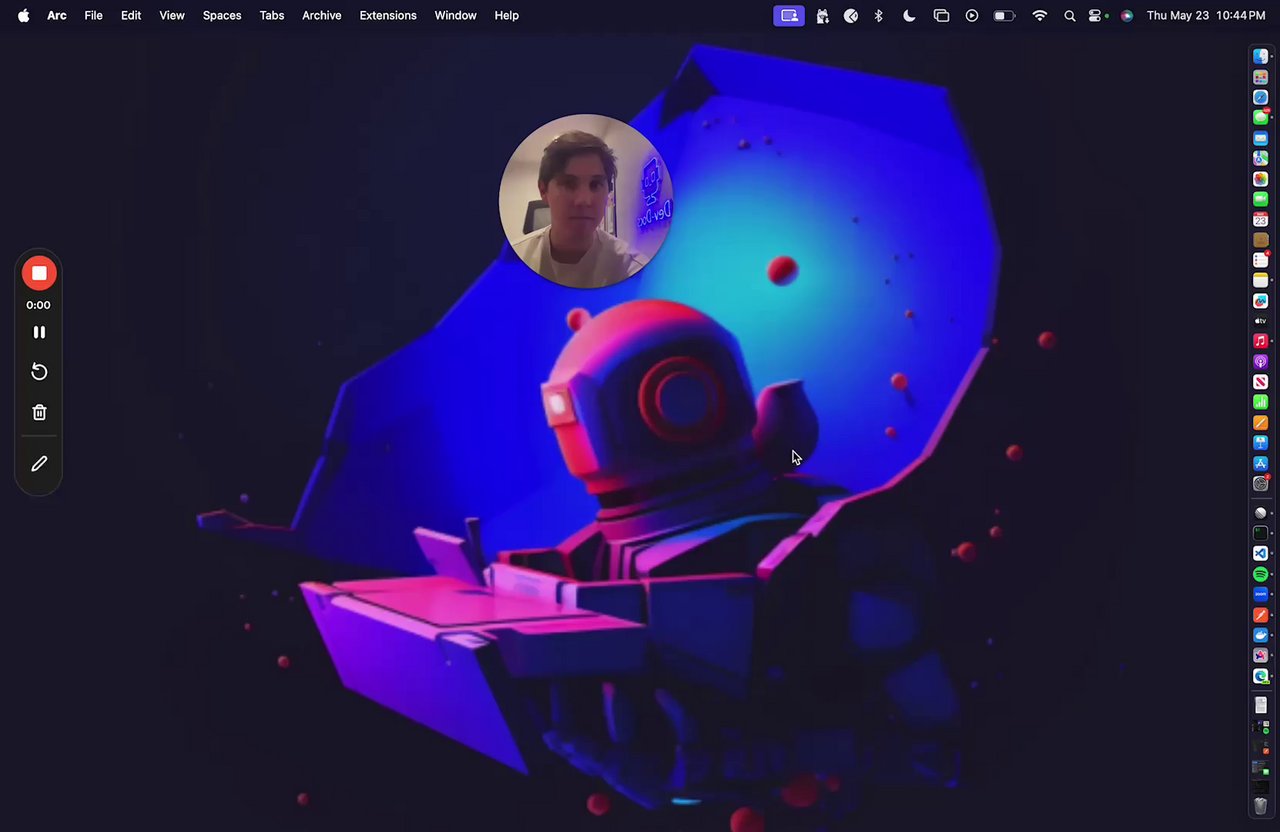This screenshot has width=1280, height=832.
Task: Open Numbers from the dock
Action: pos(1261,401)
